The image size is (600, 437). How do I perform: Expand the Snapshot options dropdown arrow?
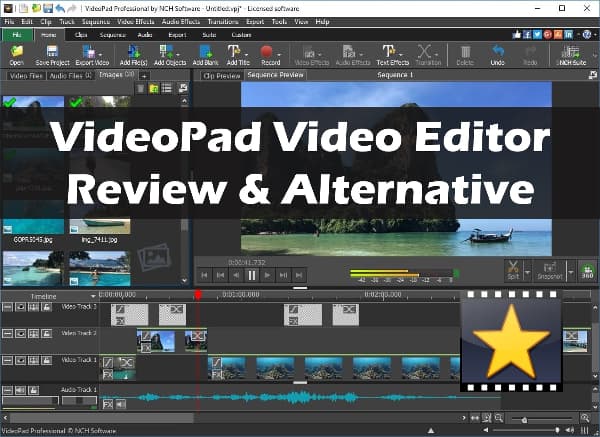571,272
